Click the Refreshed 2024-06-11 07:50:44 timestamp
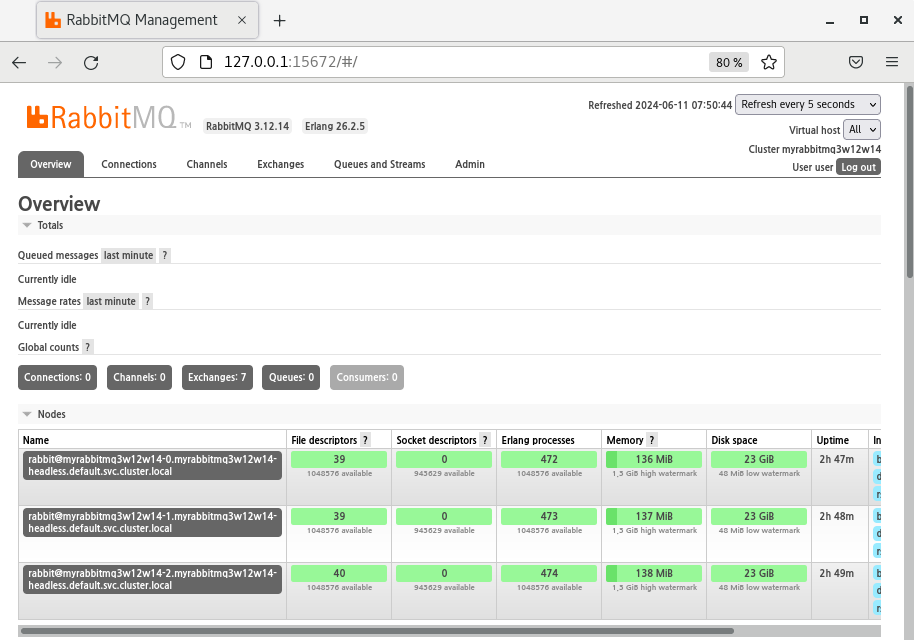914x640 pixels. click(x=660, y=105)
